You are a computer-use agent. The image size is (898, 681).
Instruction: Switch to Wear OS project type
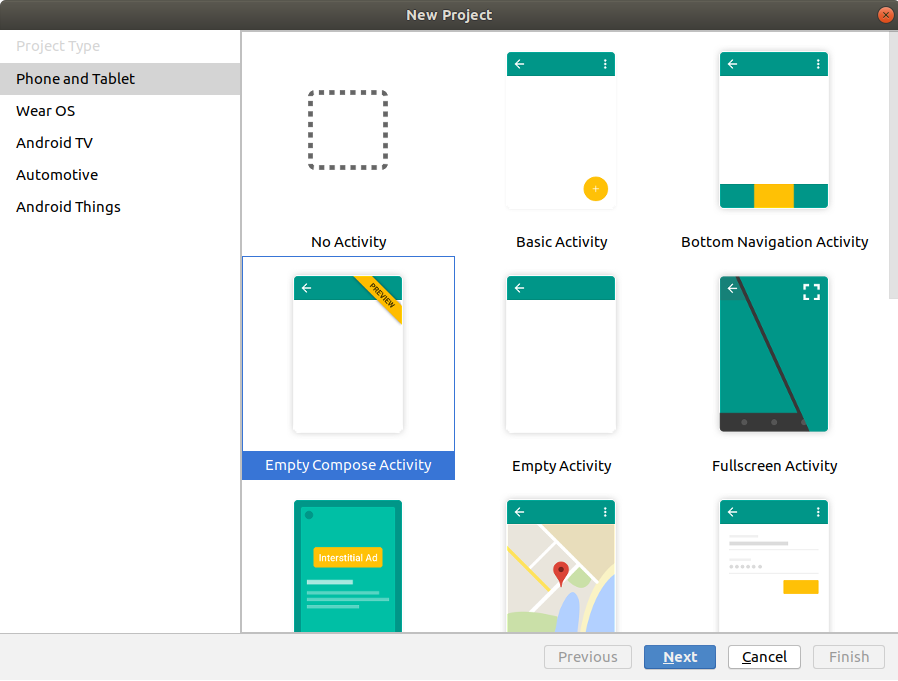(x=120, y=111)
